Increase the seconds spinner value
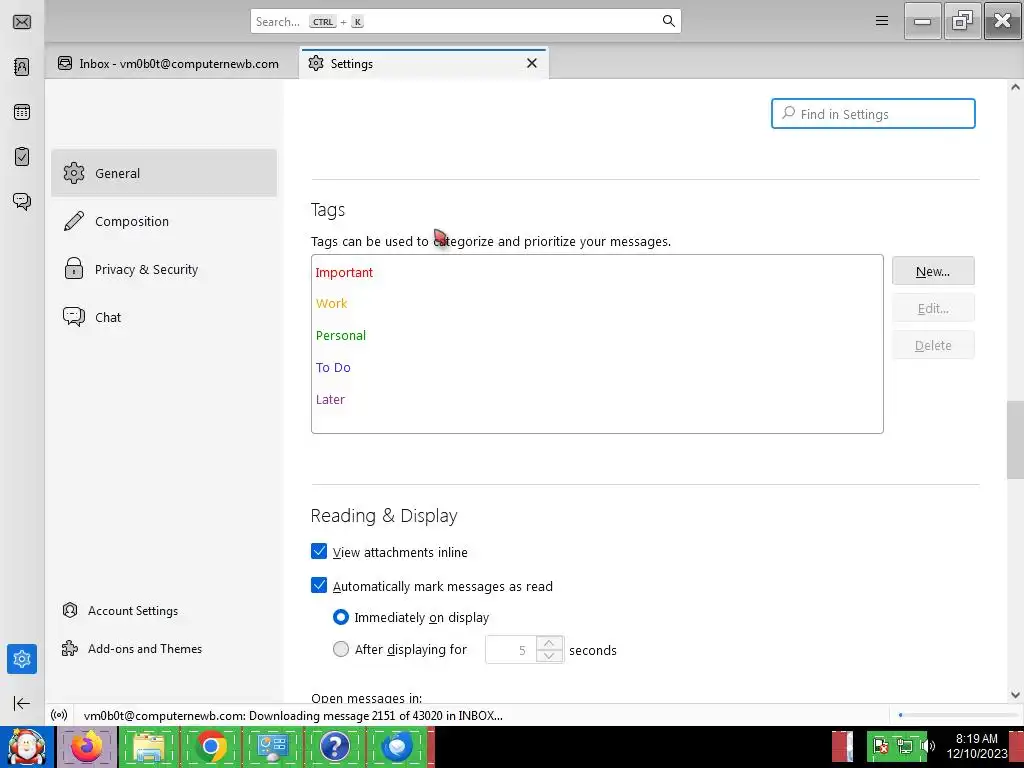The image size is (1024, 768). click(x=549, y=643)
